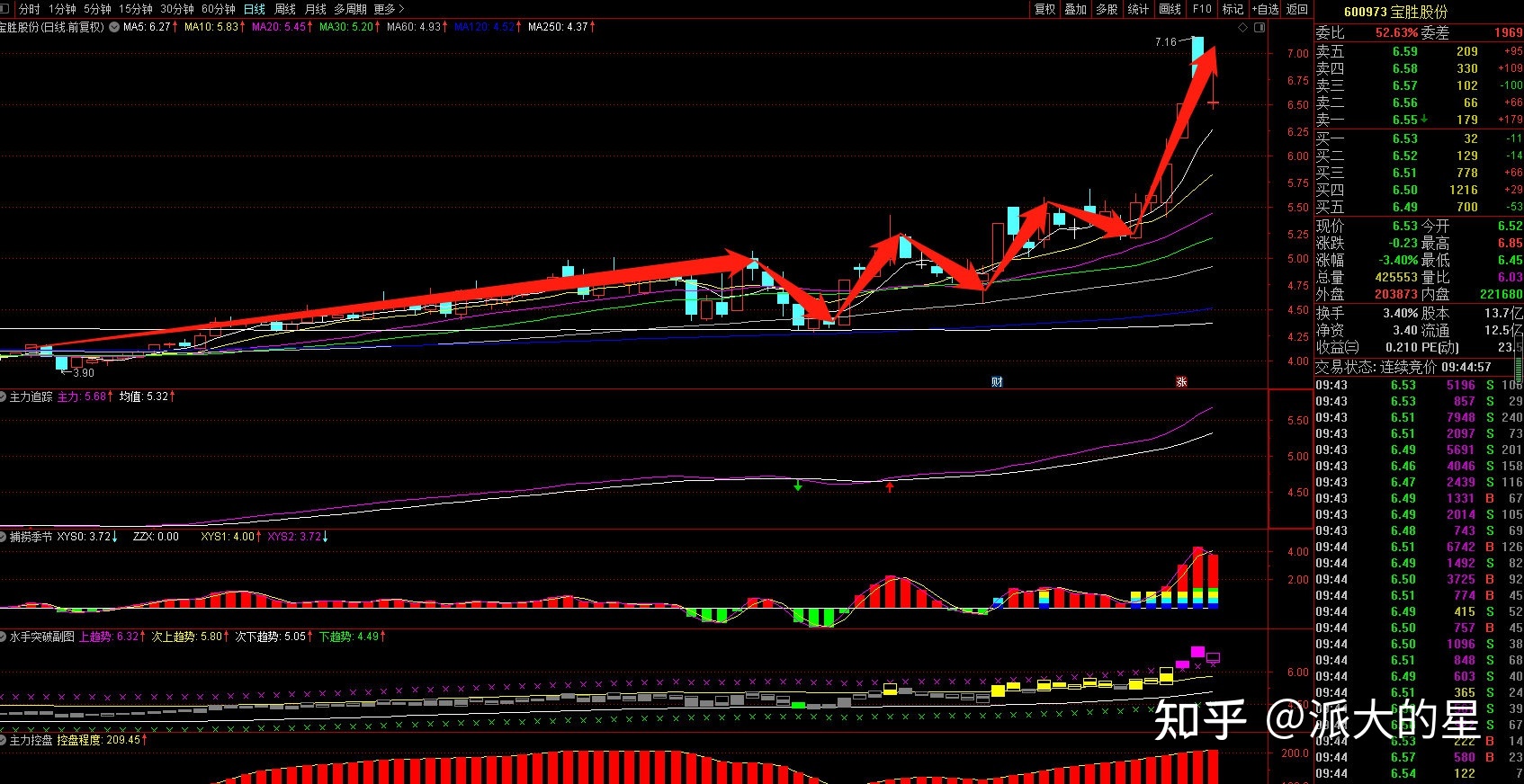Click the 财 financial marker on the chart
1524x784 pixels.
pos(997,382)
